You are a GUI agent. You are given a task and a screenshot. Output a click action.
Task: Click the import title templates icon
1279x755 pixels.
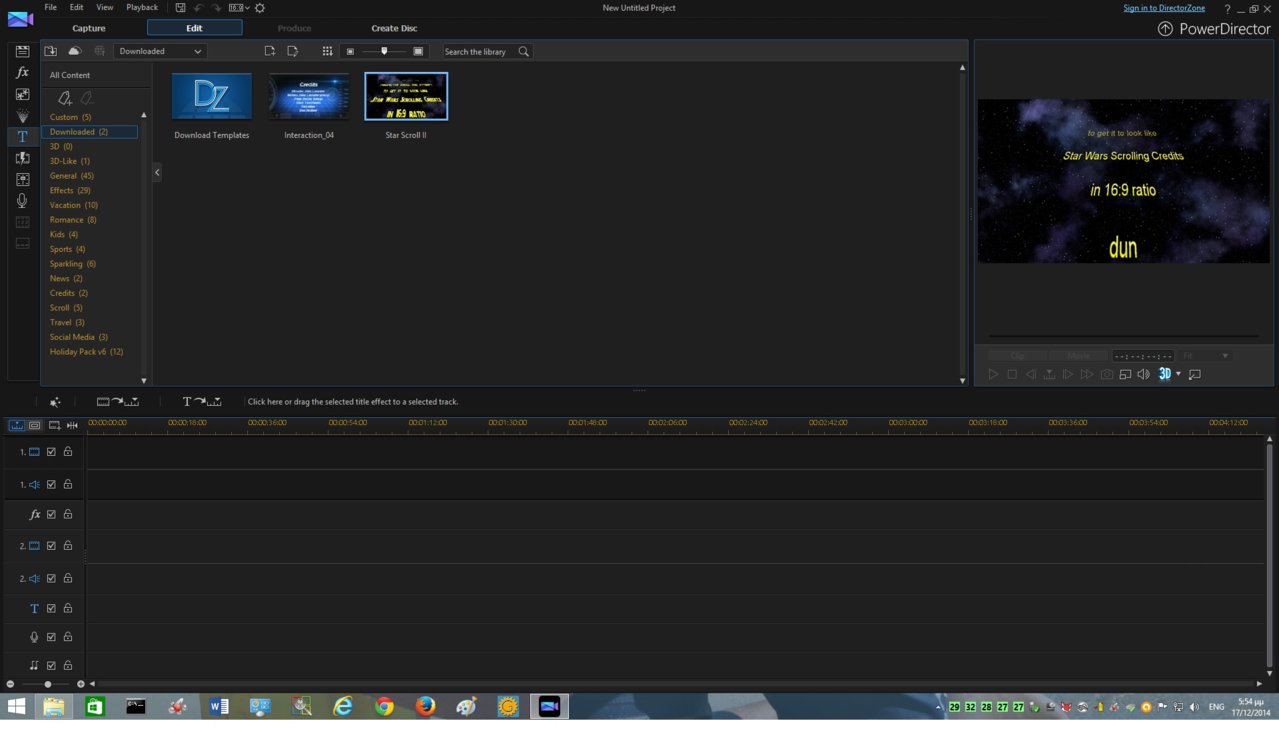[51, 51]
